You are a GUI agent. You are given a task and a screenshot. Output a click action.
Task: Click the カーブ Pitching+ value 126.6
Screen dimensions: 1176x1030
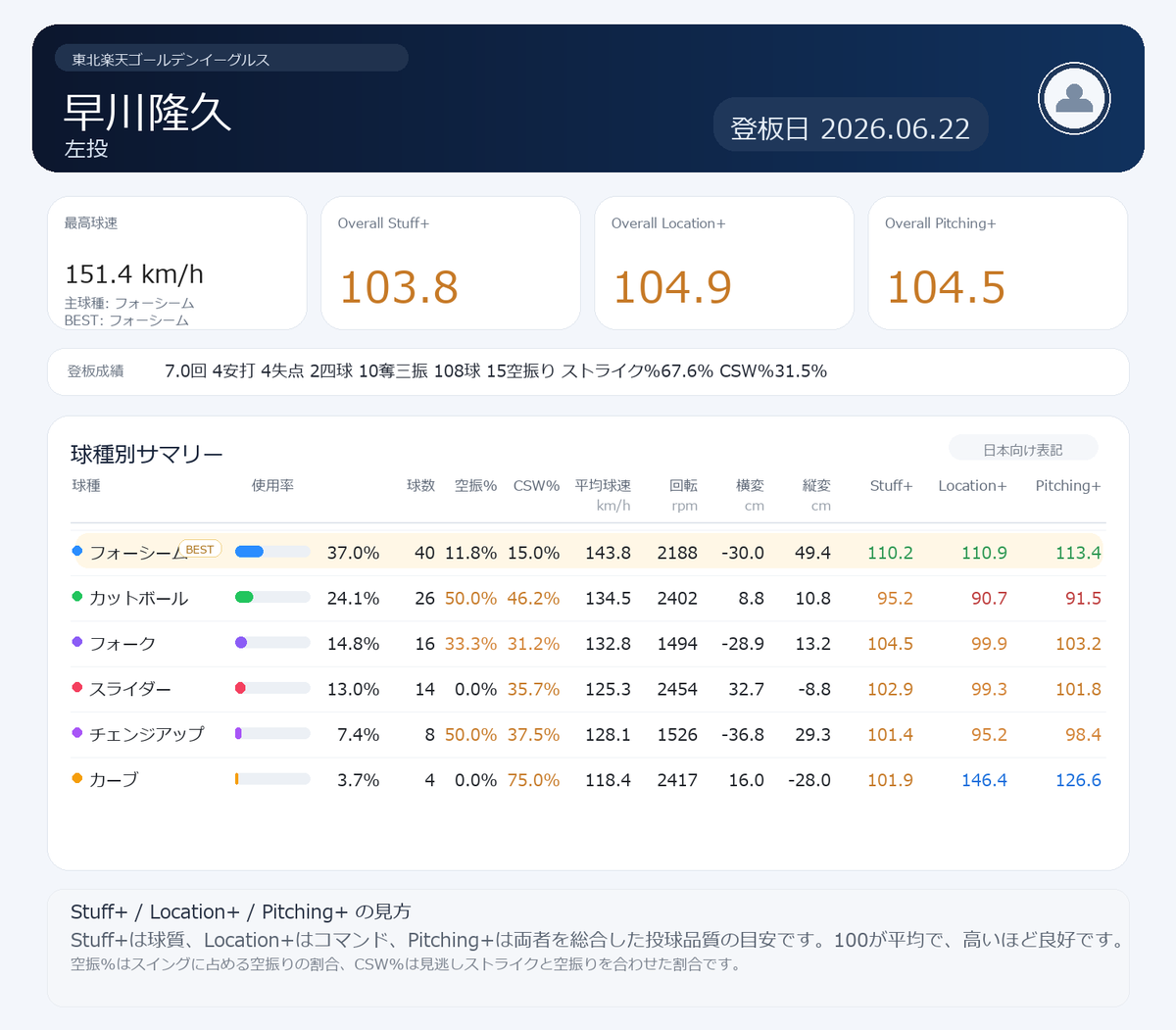1078,780
